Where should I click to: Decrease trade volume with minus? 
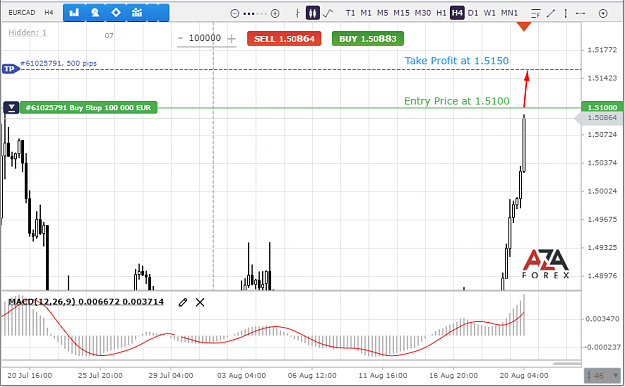pyautogui.click(x=181, y=38)
